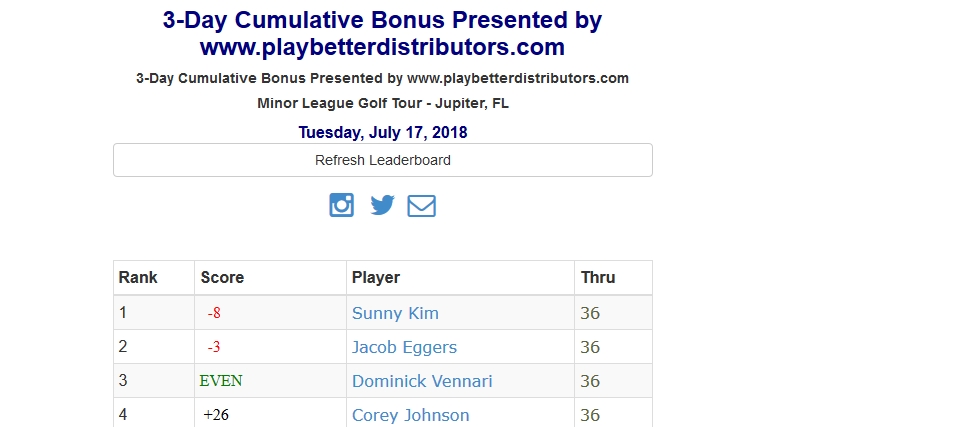Click rank 1 cell in the table
The width and height of the screenshot is (980, 427).
[154, 313]
